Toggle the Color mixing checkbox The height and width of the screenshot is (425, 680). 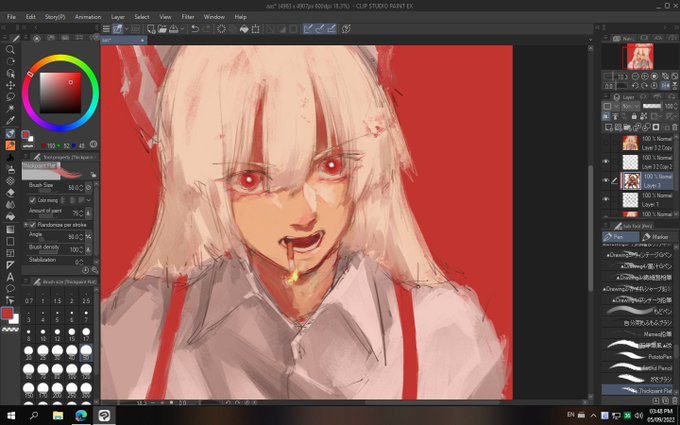pyautogui.click(x=33, y=200)
